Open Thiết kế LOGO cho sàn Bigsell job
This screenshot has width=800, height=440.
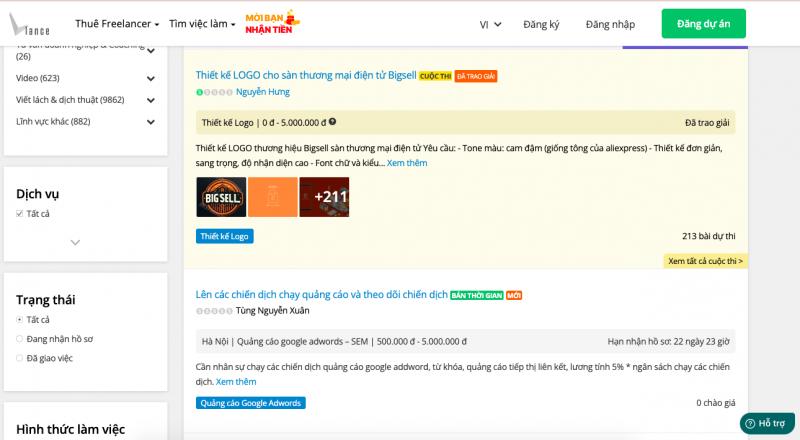[x=306, y=75]
